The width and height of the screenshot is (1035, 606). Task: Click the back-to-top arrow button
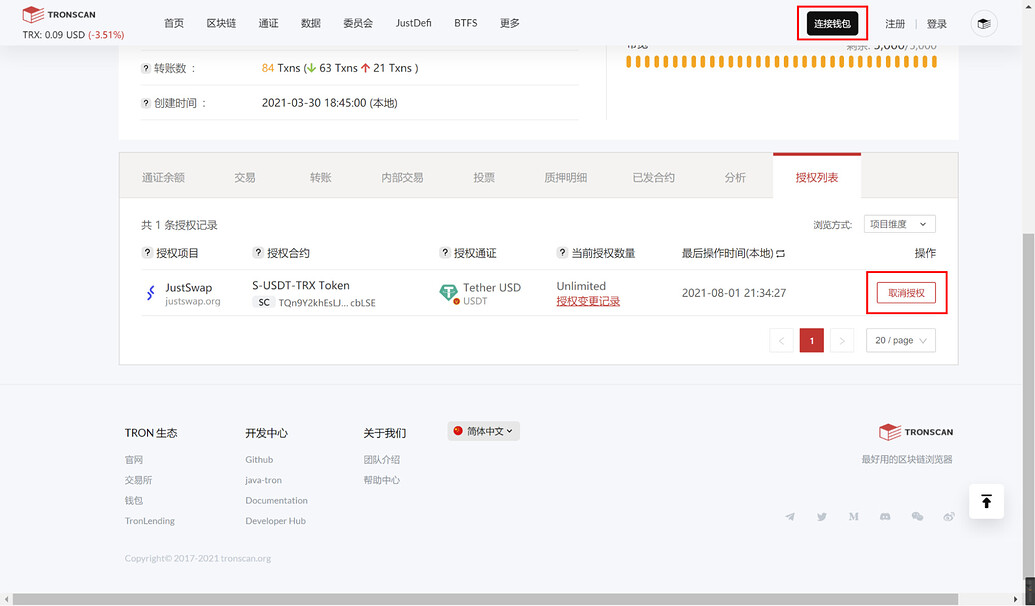(x=986, y=501)
